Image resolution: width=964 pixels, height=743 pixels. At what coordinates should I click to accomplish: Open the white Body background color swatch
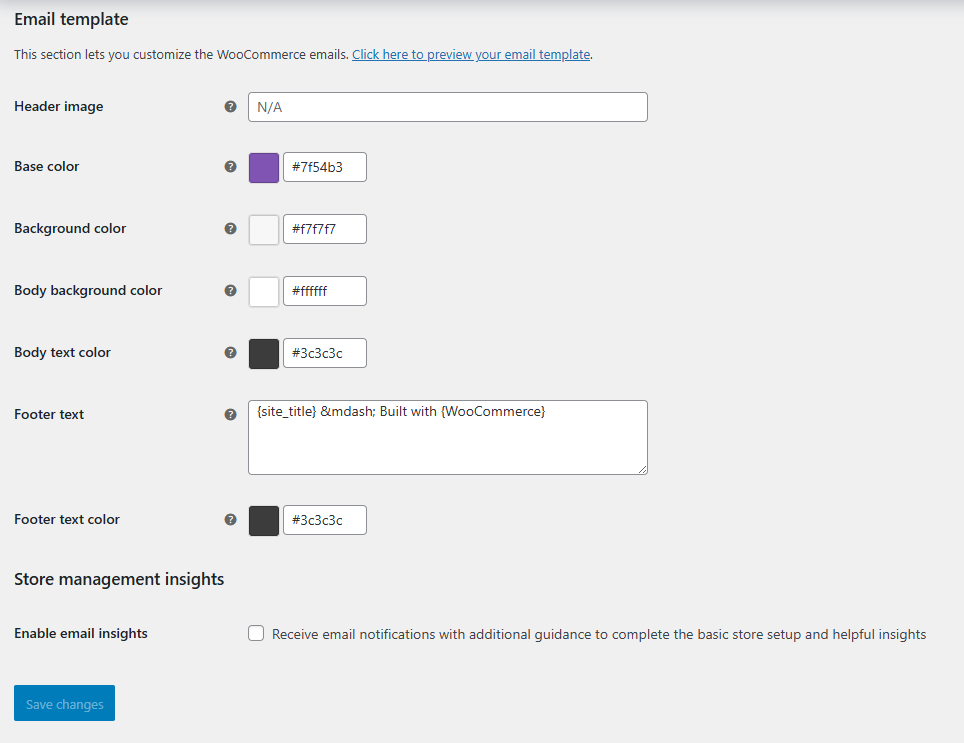[x=264, y=292]
